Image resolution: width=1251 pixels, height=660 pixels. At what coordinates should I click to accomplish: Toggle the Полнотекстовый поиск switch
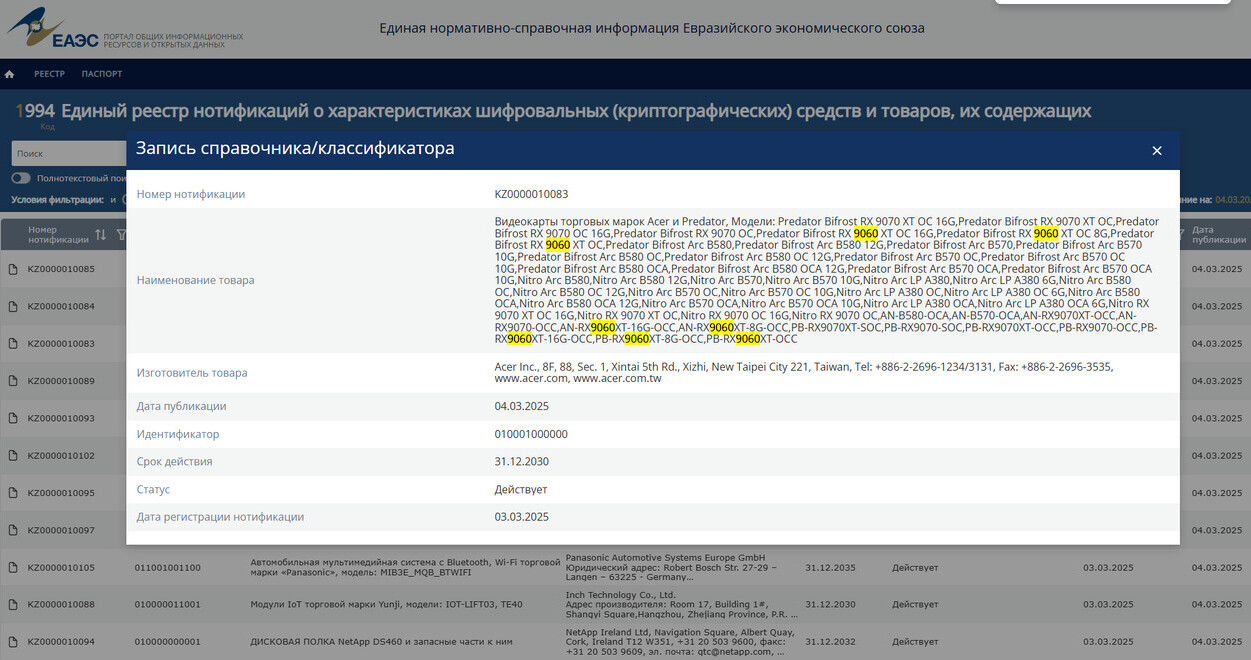click(21, 178)
